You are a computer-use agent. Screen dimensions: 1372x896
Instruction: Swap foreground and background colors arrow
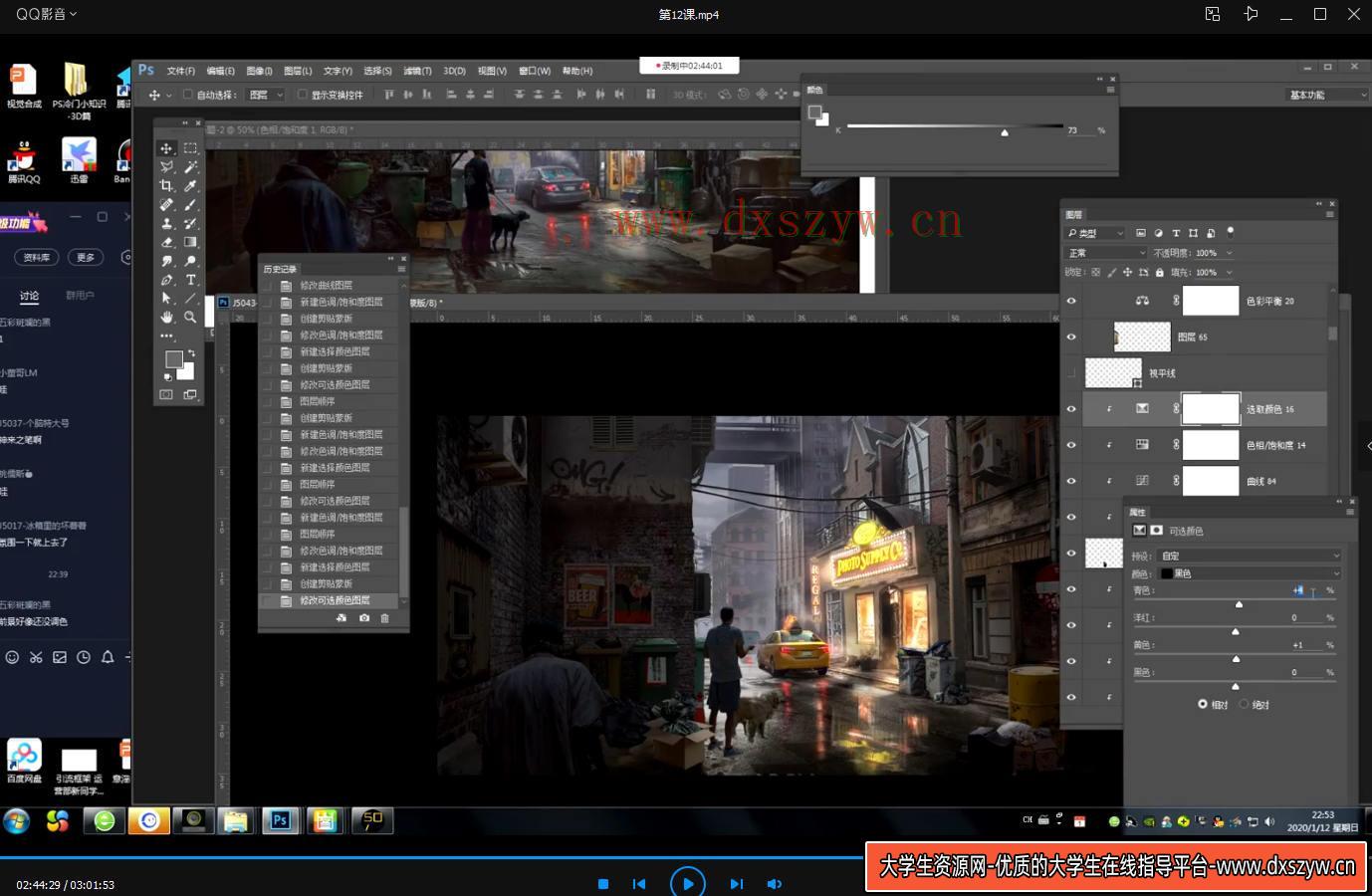click(191, 353)
